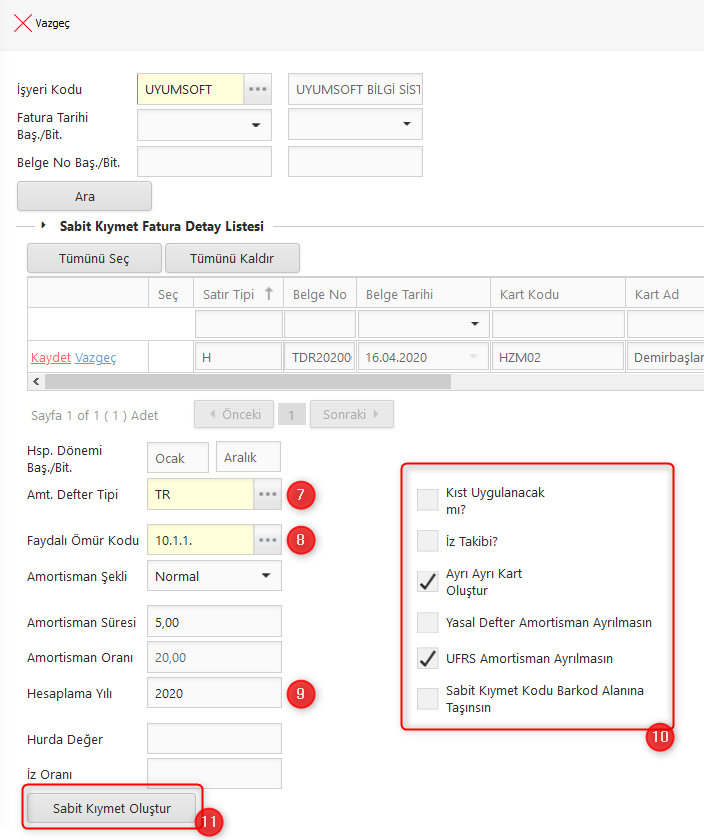Collapse Sabit Kıymet Fatura Detay Listesi section

(44, 226)
